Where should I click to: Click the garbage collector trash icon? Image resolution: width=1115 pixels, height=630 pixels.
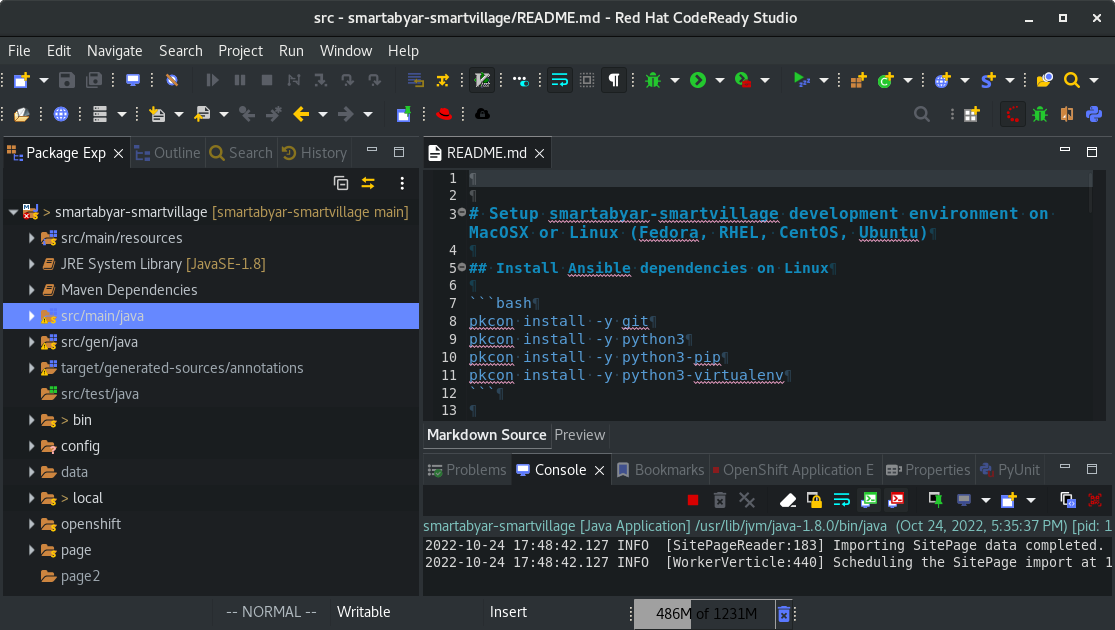(x=784, y=614)
